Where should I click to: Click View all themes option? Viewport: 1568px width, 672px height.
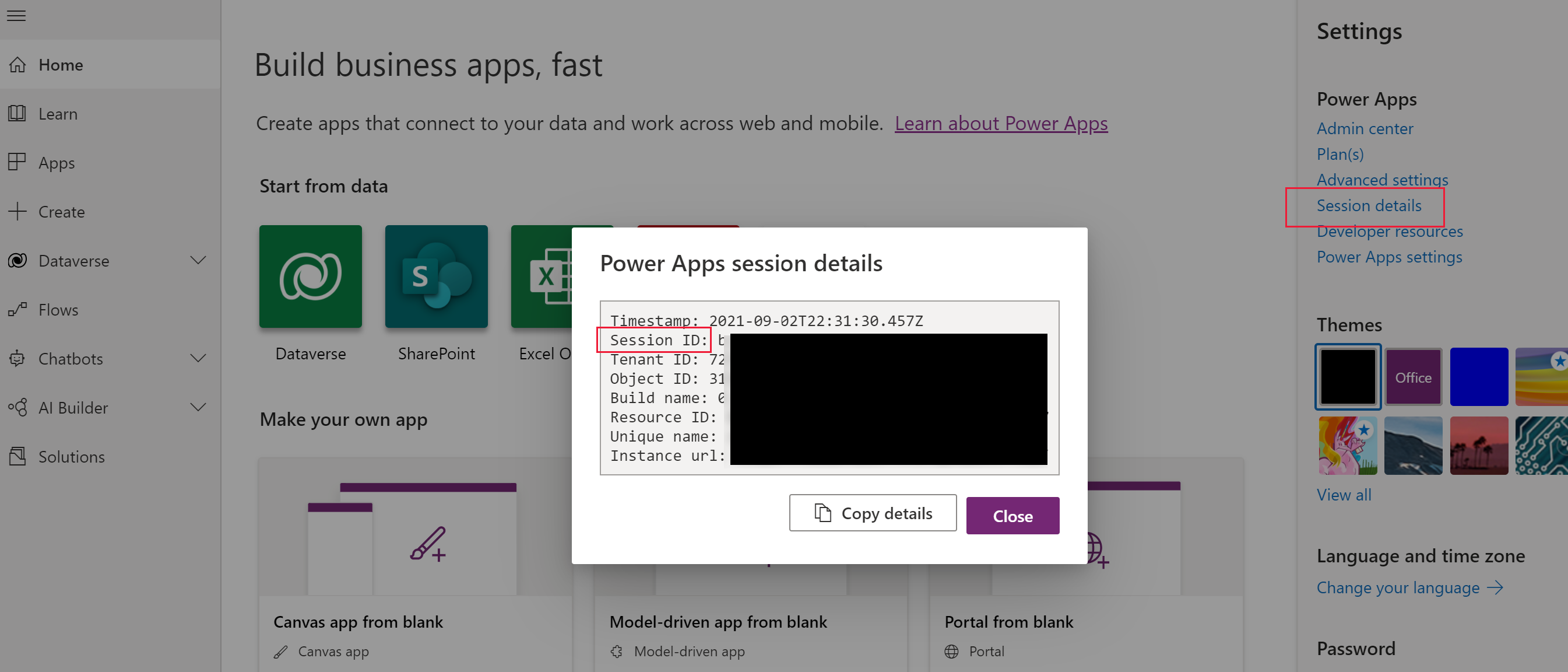(x=1345, y=494)
